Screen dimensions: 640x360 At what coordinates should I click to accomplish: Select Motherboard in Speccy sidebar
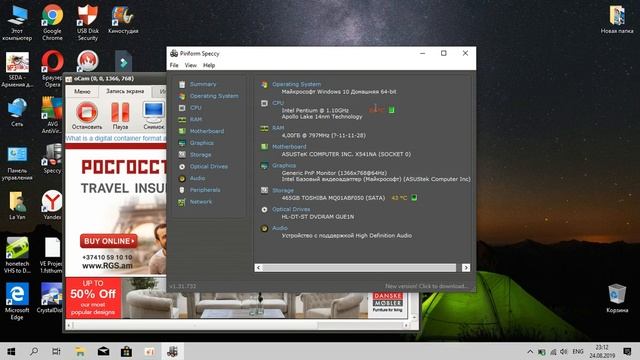click(x=207, y=131)
